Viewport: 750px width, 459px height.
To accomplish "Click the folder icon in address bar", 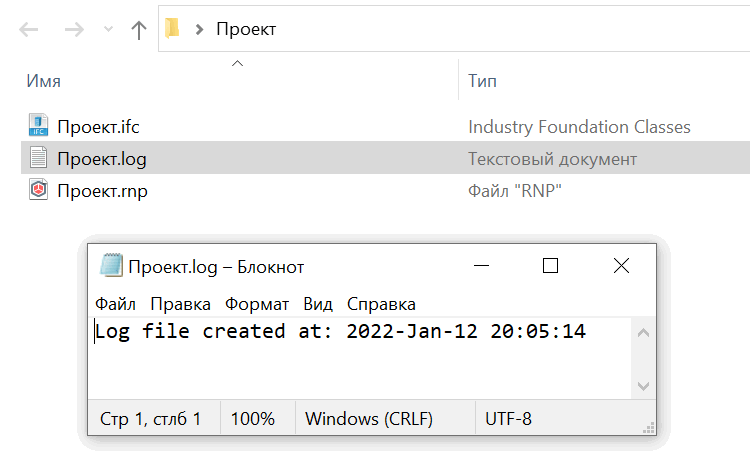I will tap(172, 28).
